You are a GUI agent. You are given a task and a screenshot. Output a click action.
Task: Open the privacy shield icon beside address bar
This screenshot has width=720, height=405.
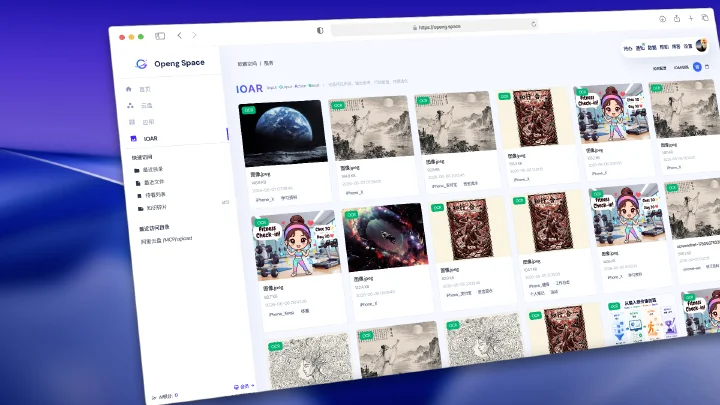point(320,30)
